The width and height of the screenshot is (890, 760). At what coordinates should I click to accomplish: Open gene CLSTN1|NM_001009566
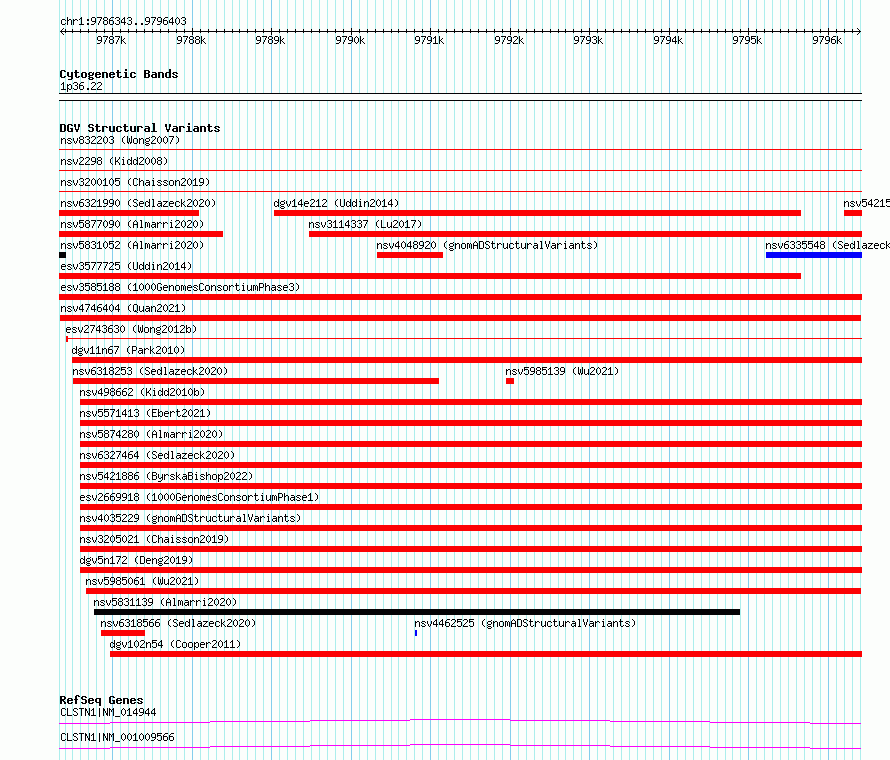coord(117,737)
